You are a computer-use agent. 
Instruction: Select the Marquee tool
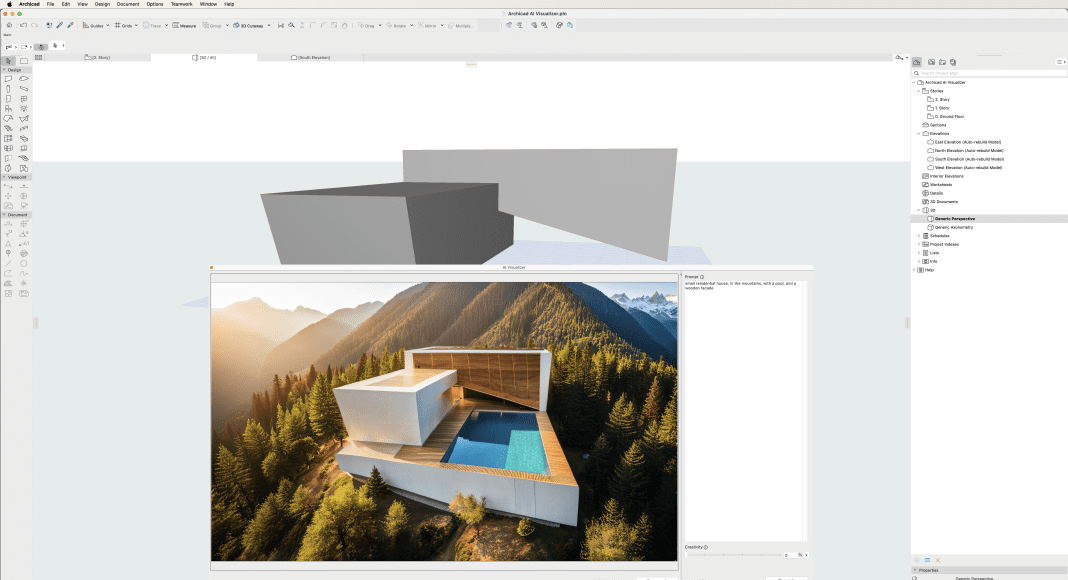click(24, 61)
